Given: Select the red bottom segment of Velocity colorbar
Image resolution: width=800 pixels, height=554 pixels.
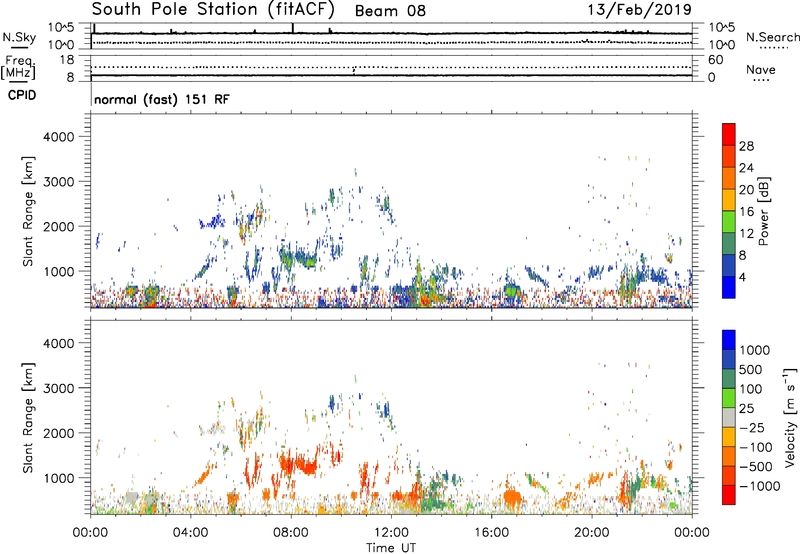Looking at the screenshot, I should tap(729, 495).
